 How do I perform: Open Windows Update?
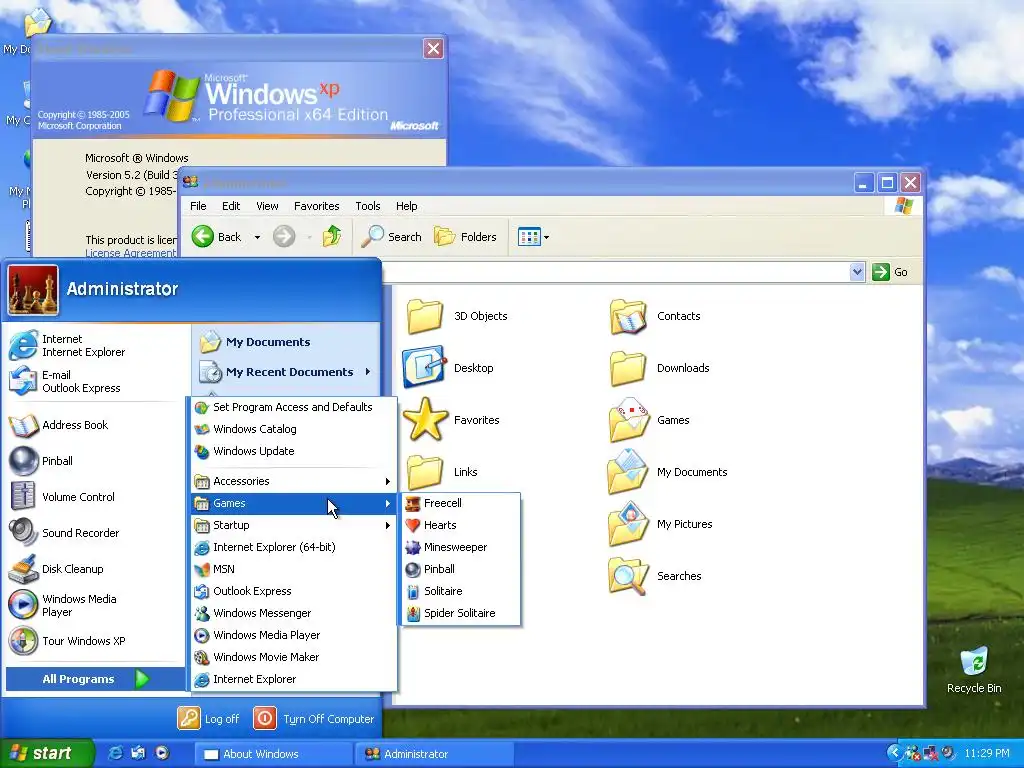[x=294, y=451]
